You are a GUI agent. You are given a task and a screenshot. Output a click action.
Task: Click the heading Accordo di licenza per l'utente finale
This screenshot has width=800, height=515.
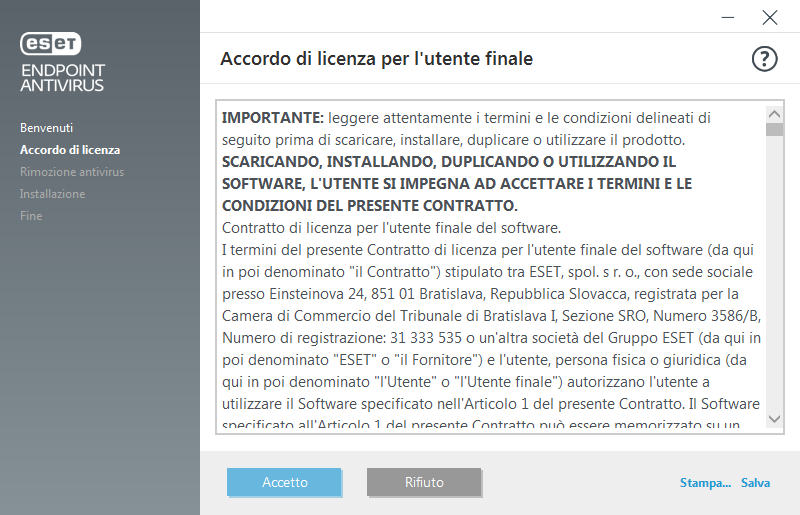point(377,59)
